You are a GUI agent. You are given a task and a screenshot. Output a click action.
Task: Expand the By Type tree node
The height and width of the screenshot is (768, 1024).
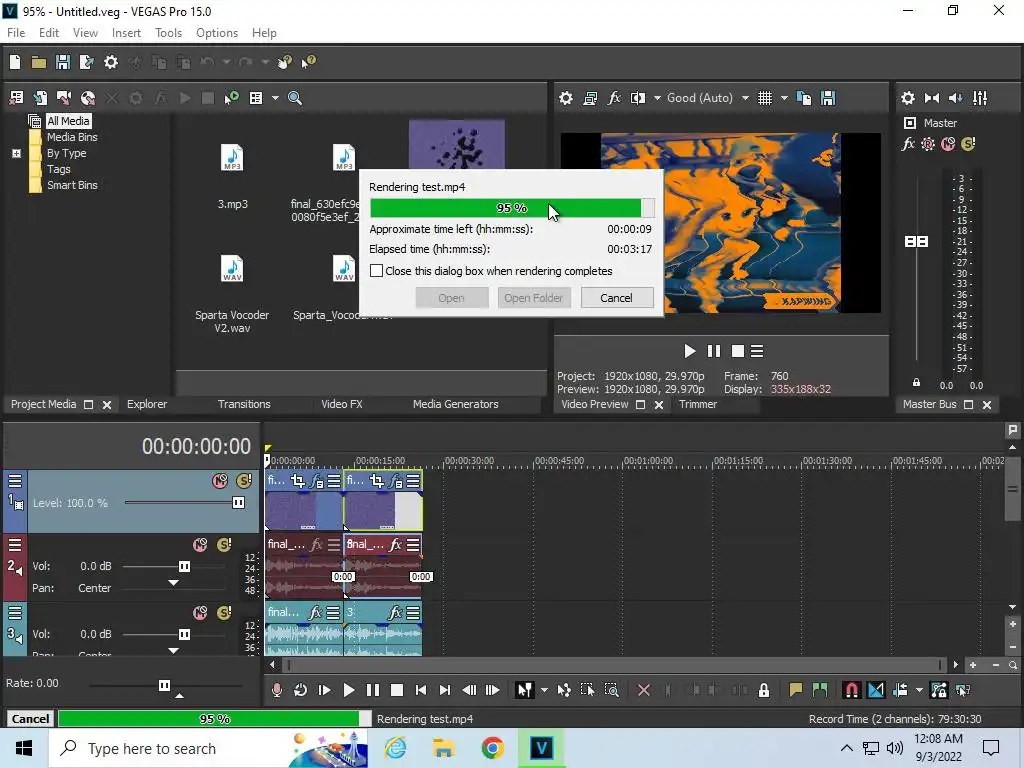tap(16, 153)
